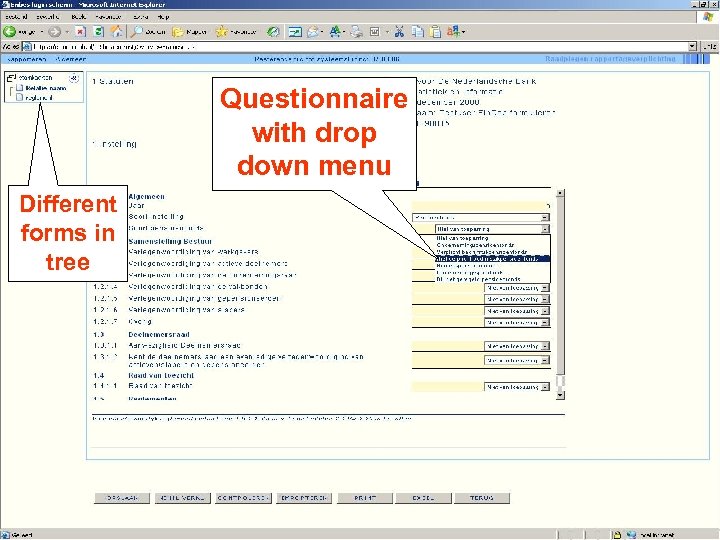
Task: Open the dropdown in row 1.2.1.5
Action: pyautogui.click(x=517, y=299)
